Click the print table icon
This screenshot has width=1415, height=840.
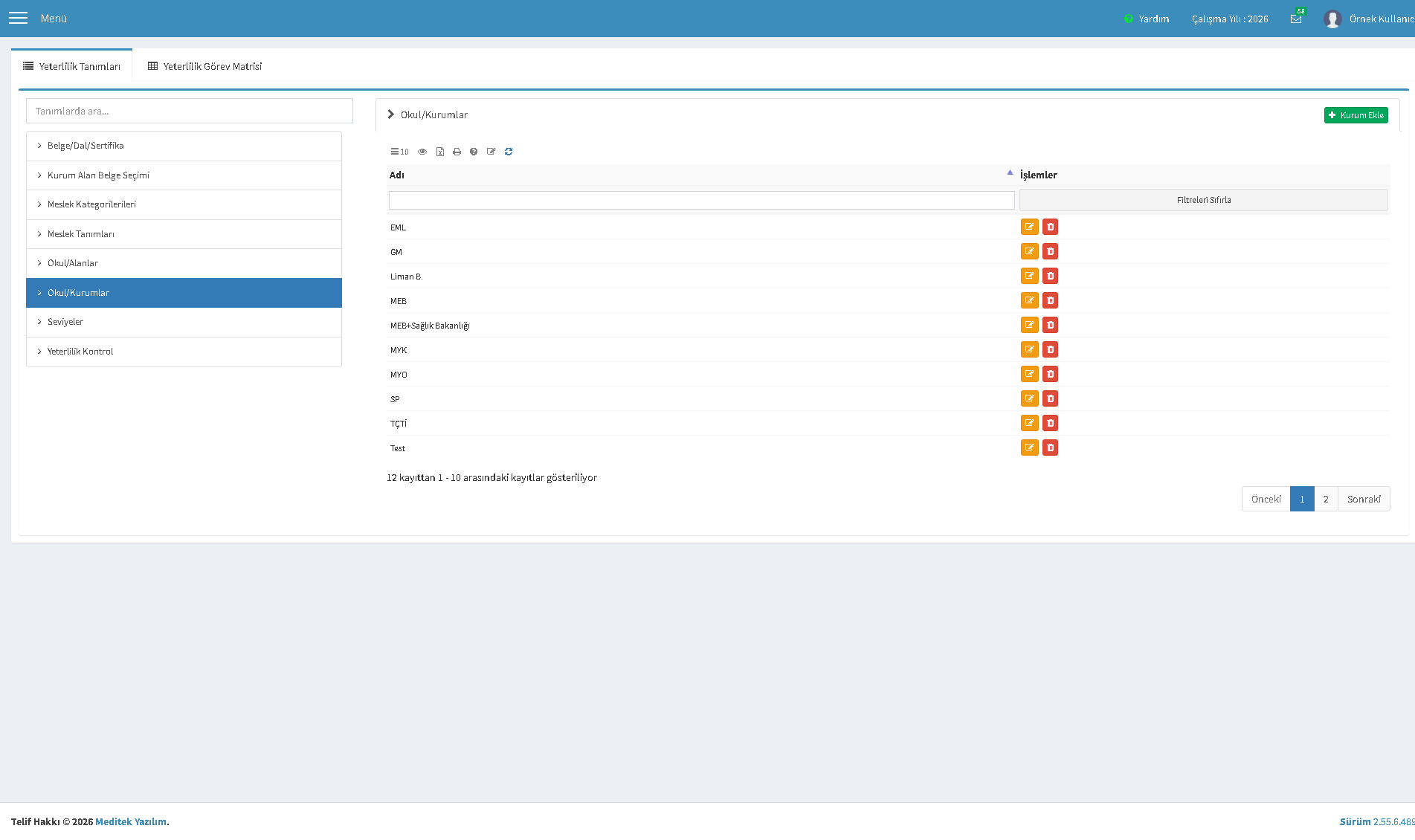(457, 152)
